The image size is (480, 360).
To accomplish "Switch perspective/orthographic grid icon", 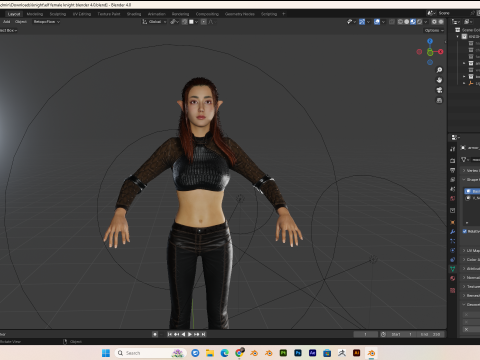I will (x=439, y=100).
